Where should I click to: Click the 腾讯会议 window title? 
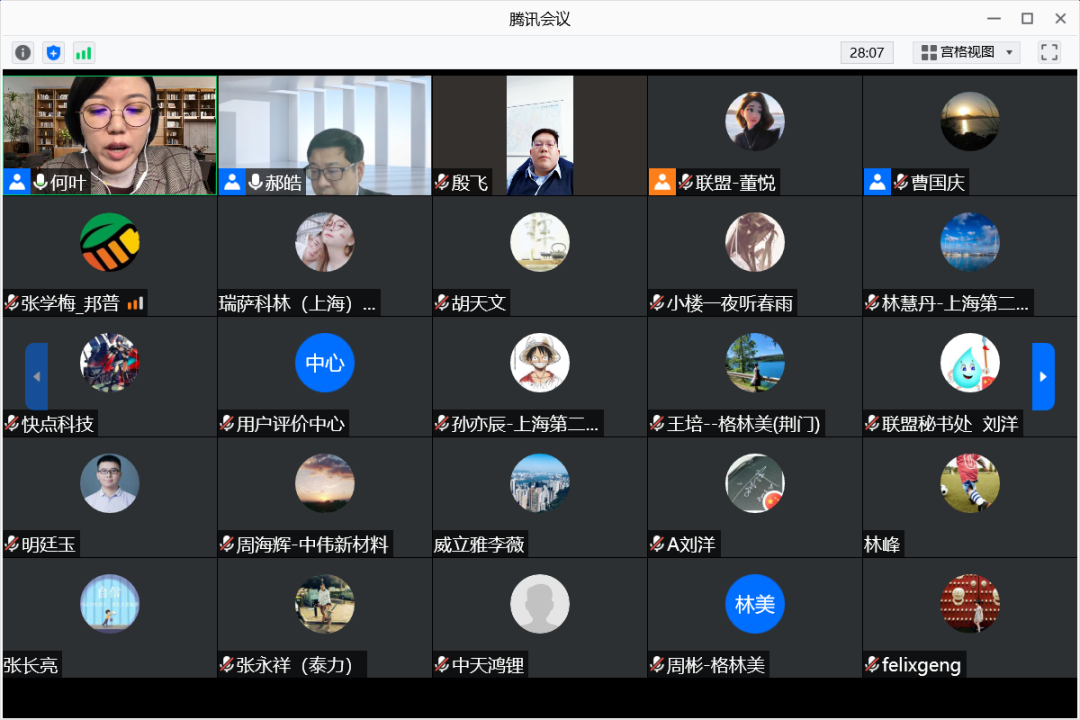click(x=539, y=19)
